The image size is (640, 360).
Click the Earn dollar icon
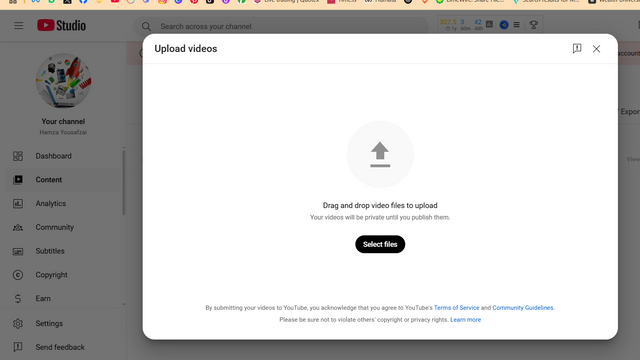(x=18, y=298)
